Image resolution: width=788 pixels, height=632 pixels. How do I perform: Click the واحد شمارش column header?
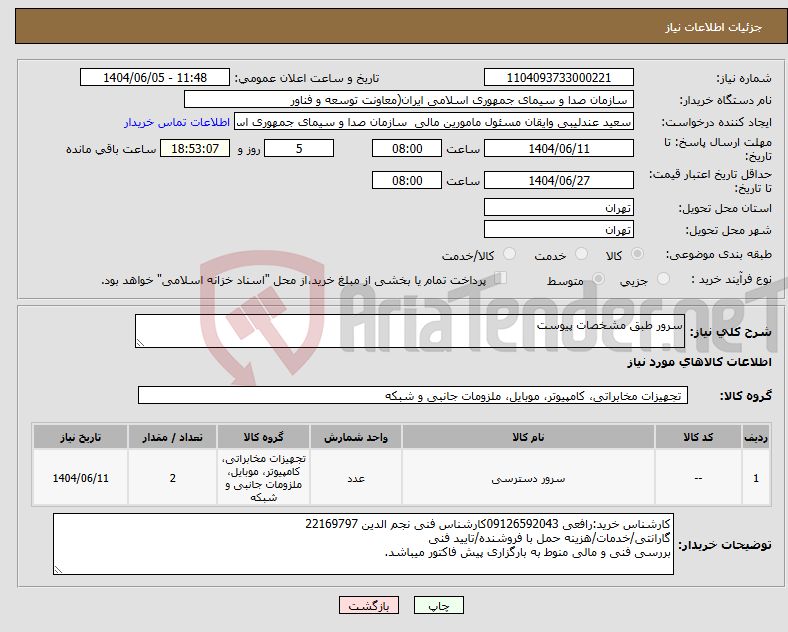[356, 437]
